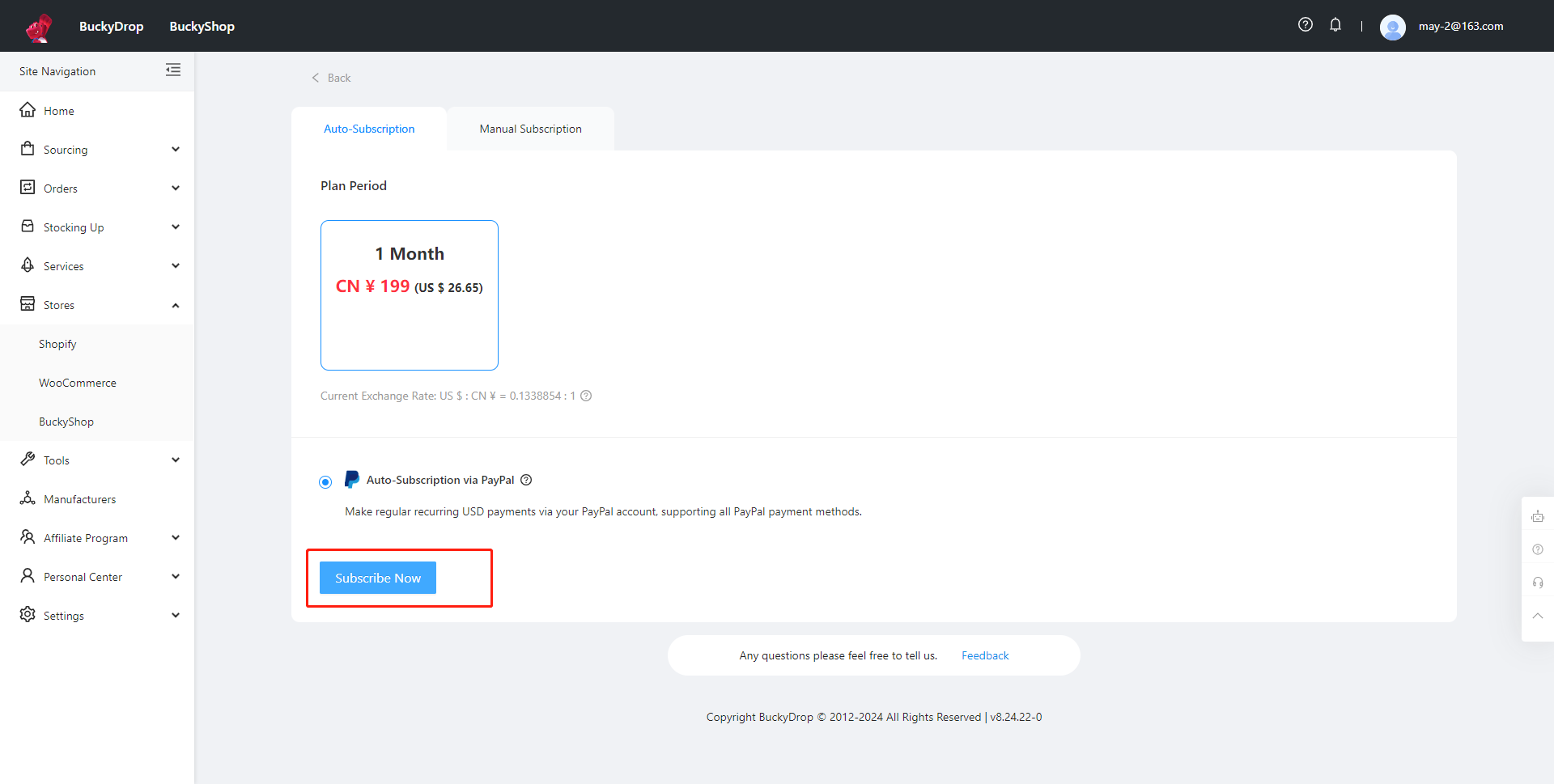The width and height of the screenshot is (1554, 784).
Task: Open BuckyShop in the top navigation
Action: (x=202, y=26)
